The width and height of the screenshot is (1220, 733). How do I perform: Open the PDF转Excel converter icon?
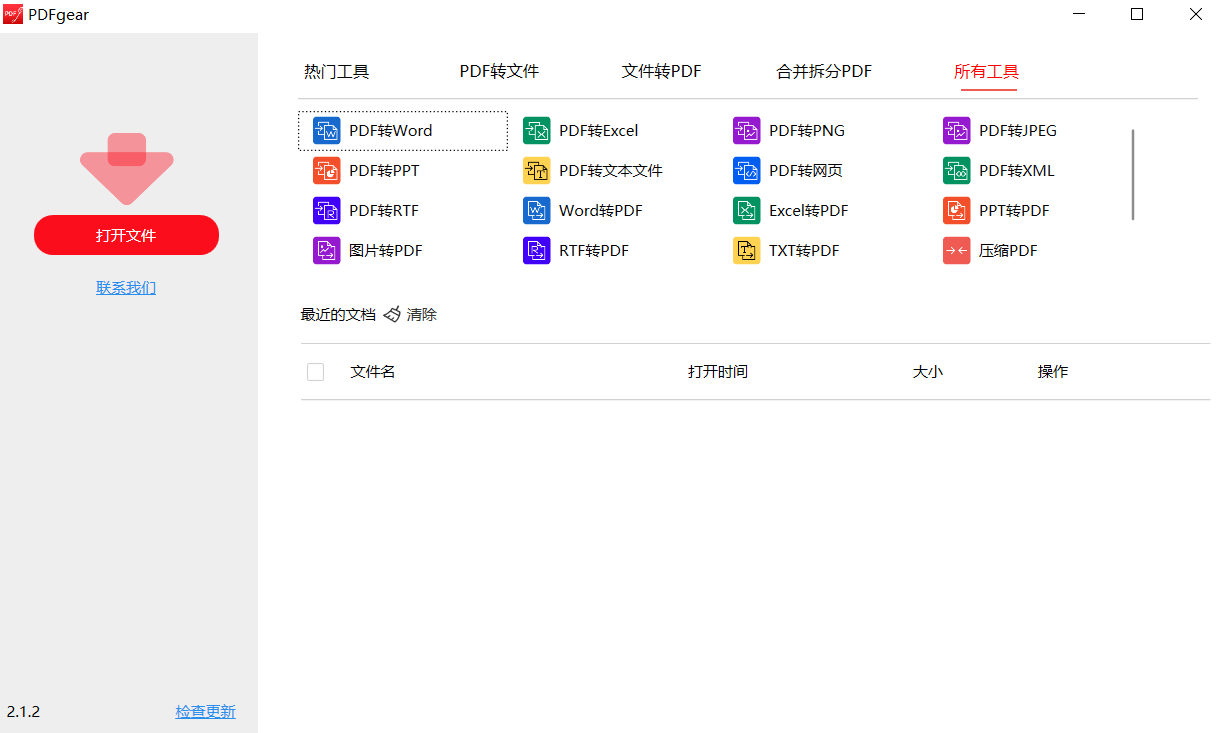537,131
